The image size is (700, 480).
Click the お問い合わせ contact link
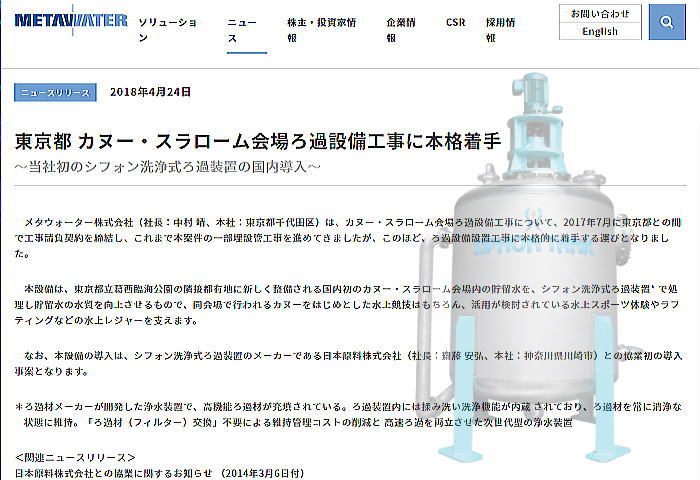click(600, 13)
